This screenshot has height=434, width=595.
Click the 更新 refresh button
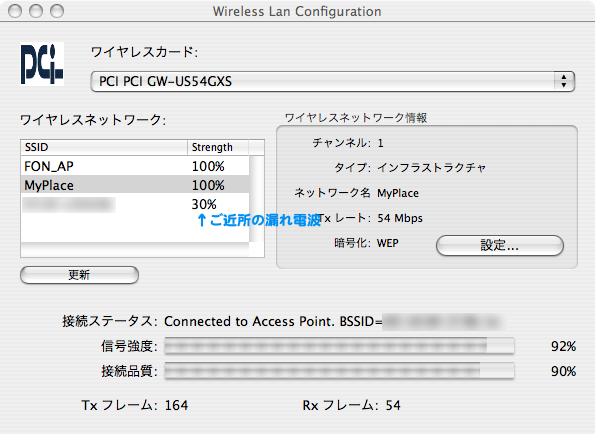pyautogui.click(x=79, y=275)
